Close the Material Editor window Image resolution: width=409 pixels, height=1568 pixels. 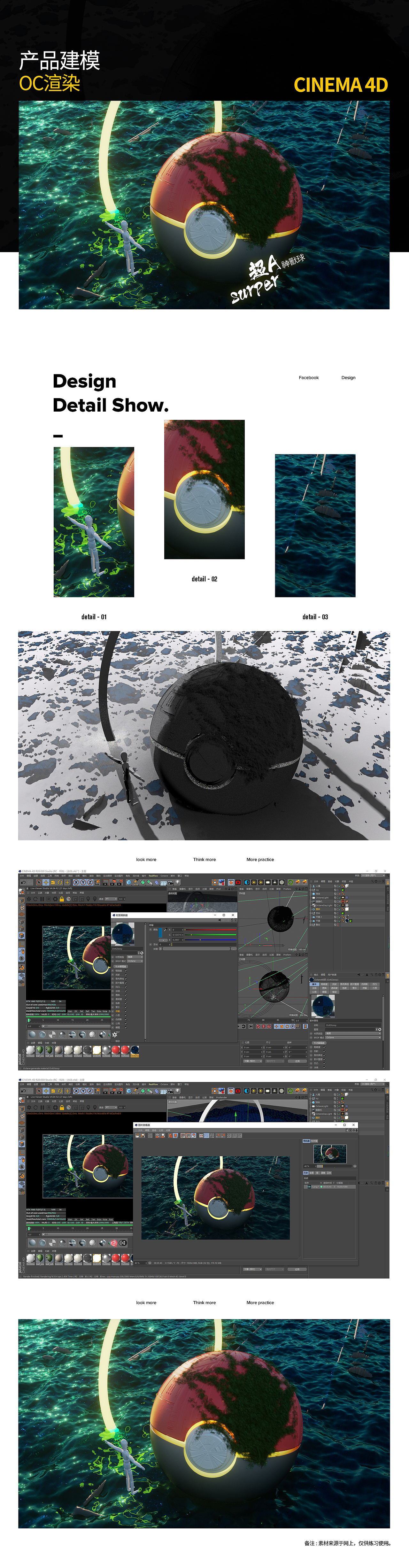point(233,915)
